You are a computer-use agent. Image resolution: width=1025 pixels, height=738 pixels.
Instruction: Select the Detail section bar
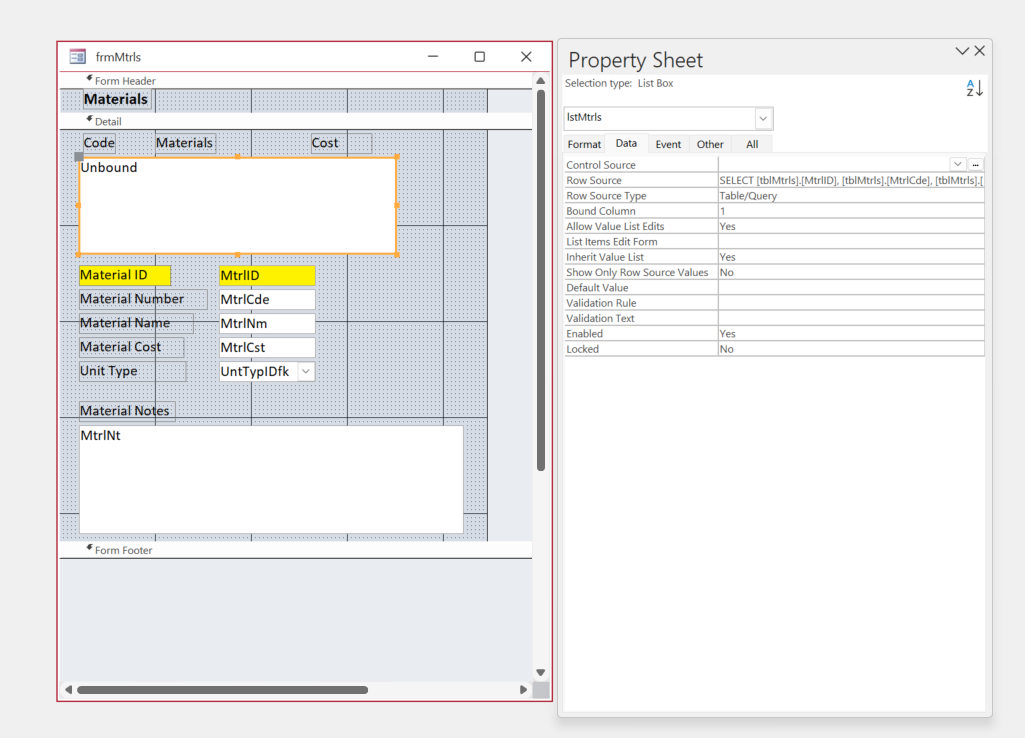point(296,122)
